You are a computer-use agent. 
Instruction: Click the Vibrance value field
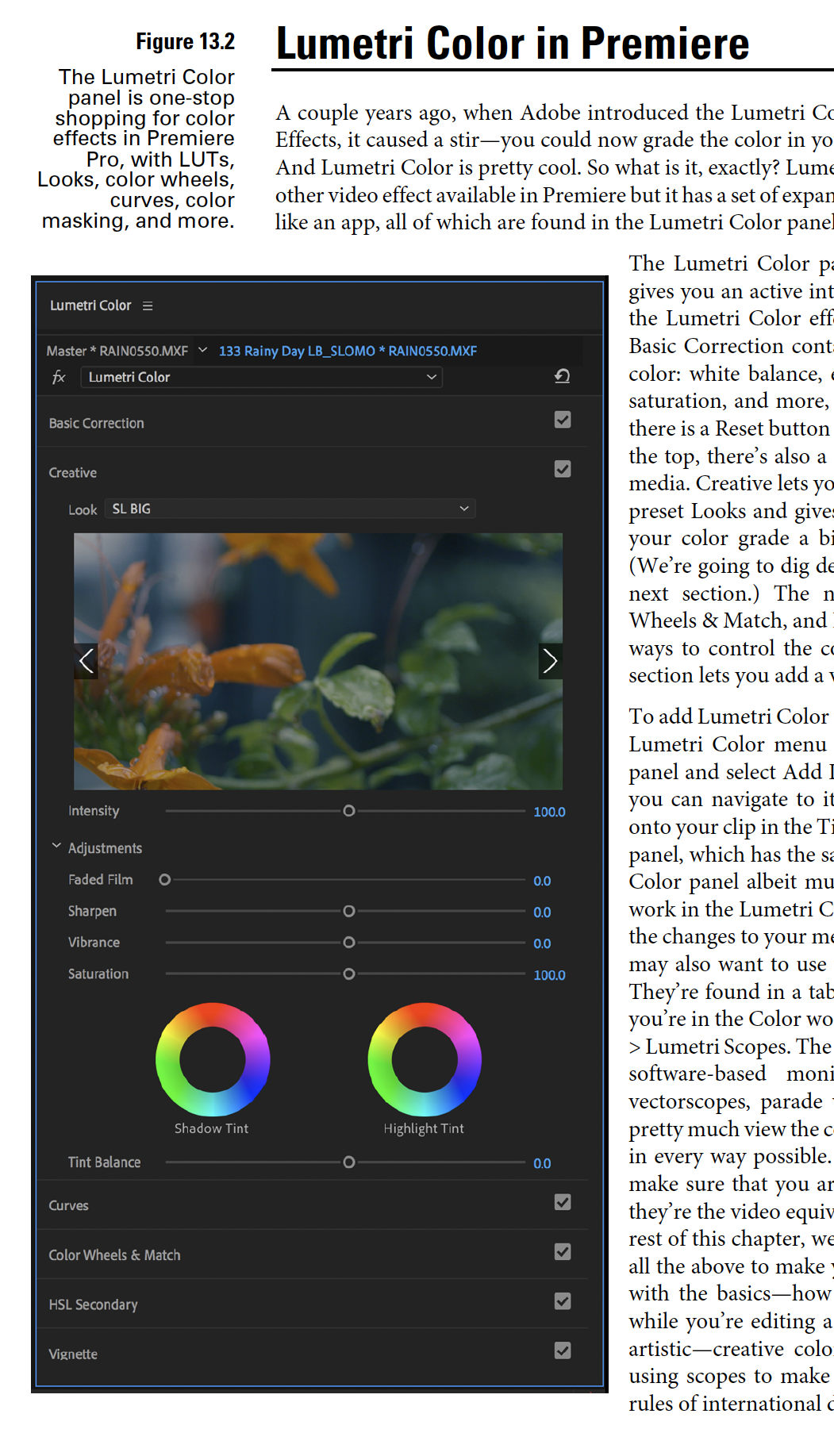click(x=542, y=944)
